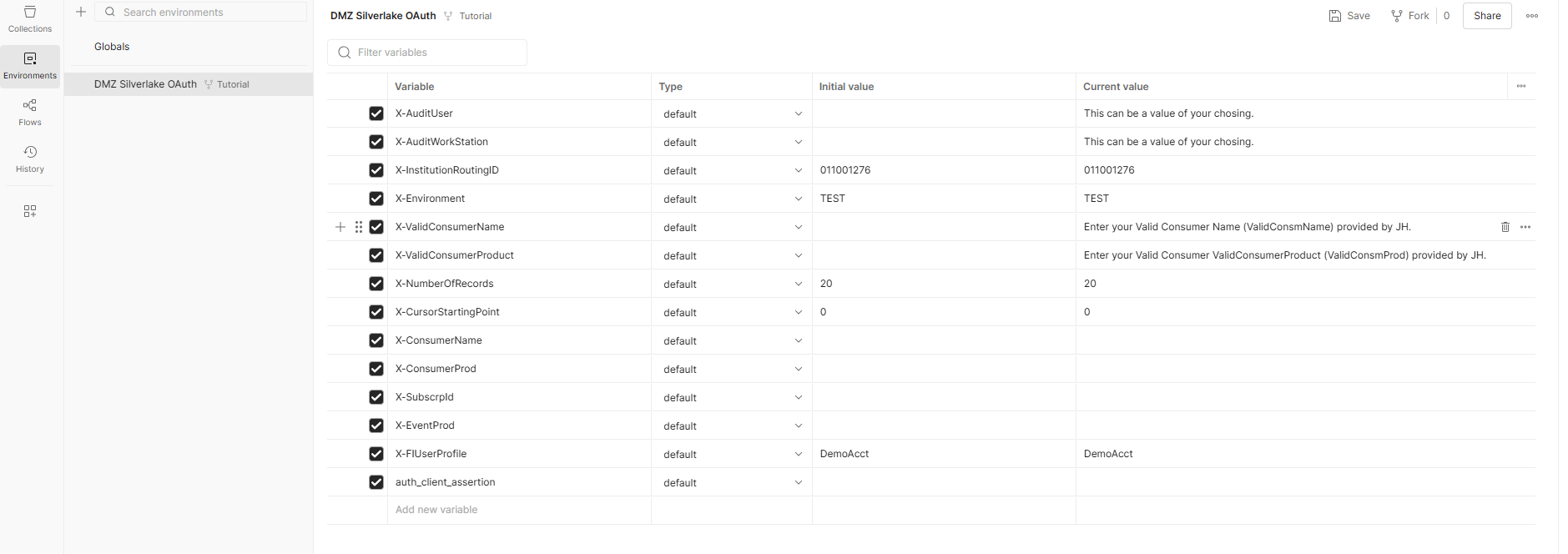Open the type dropdown for X-Environment
This screenshot has width=1568, height=554.
[x=731, y=198]
